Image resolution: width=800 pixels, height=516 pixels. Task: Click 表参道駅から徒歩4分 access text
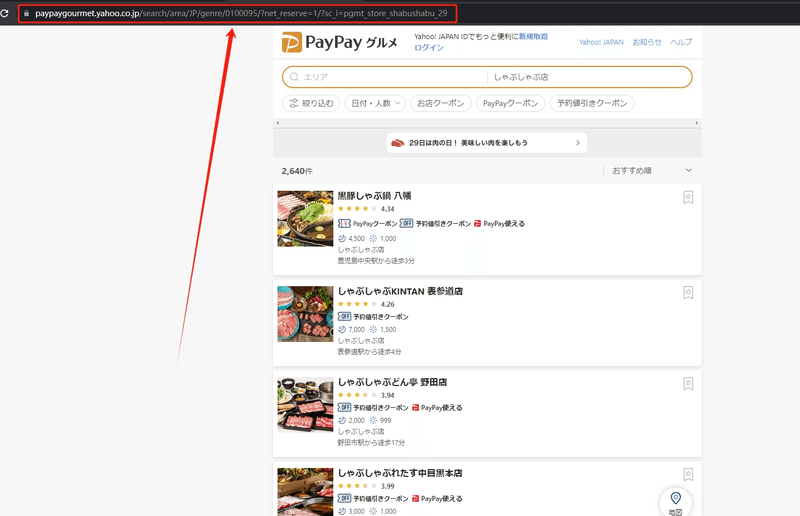click(369, 352)
